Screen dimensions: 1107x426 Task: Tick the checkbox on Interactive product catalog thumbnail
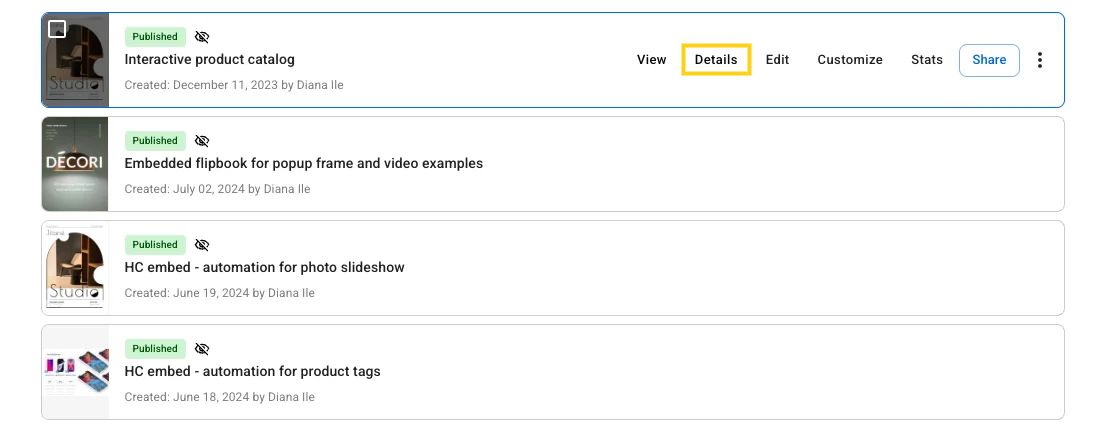[x=58, y=29]
